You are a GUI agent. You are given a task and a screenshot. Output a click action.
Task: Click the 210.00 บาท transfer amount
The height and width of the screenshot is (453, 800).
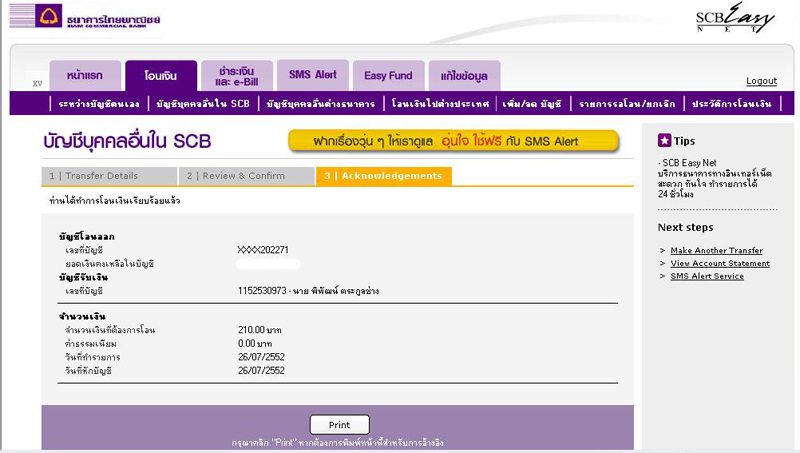(x=259, y=330)
